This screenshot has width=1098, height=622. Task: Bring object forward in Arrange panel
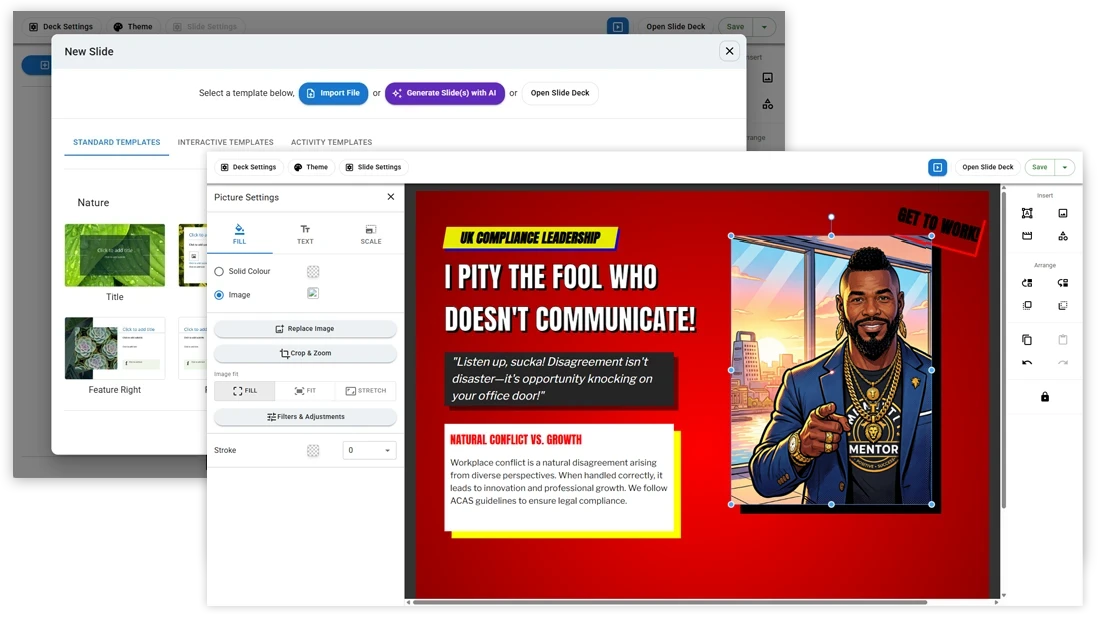pos(1027,283)
